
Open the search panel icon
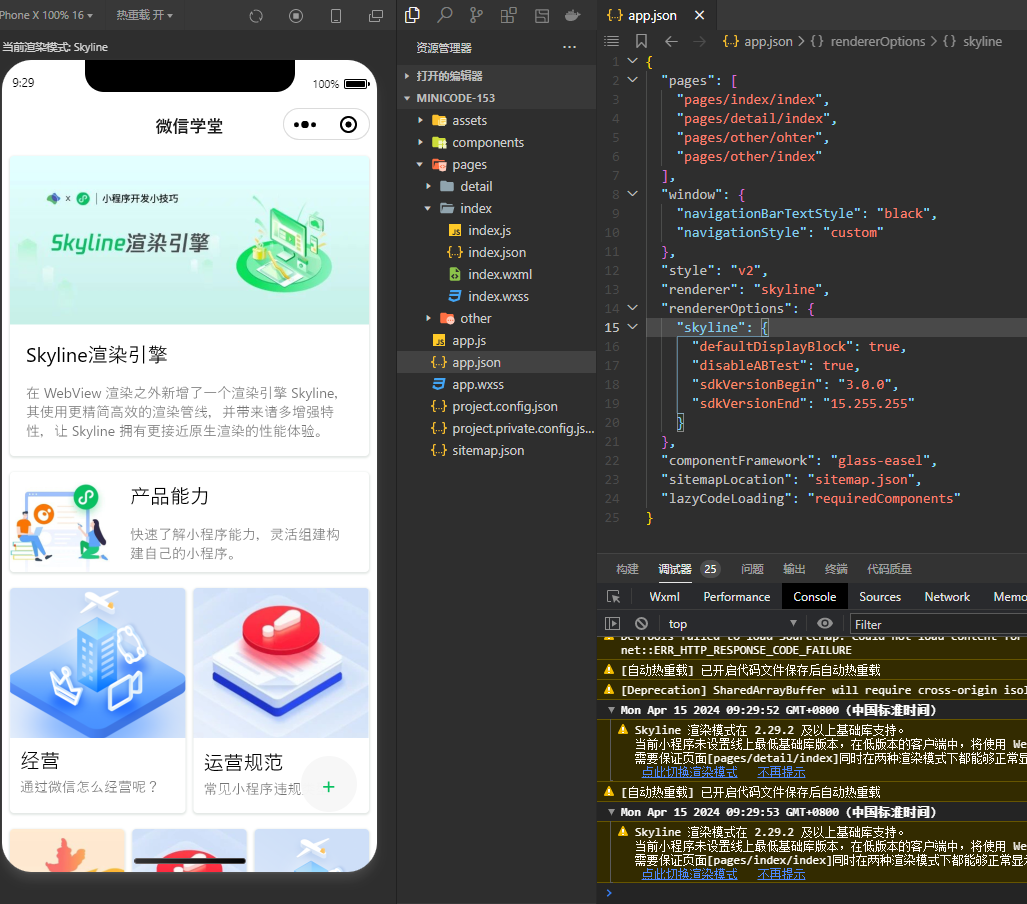tap(445, 15)
